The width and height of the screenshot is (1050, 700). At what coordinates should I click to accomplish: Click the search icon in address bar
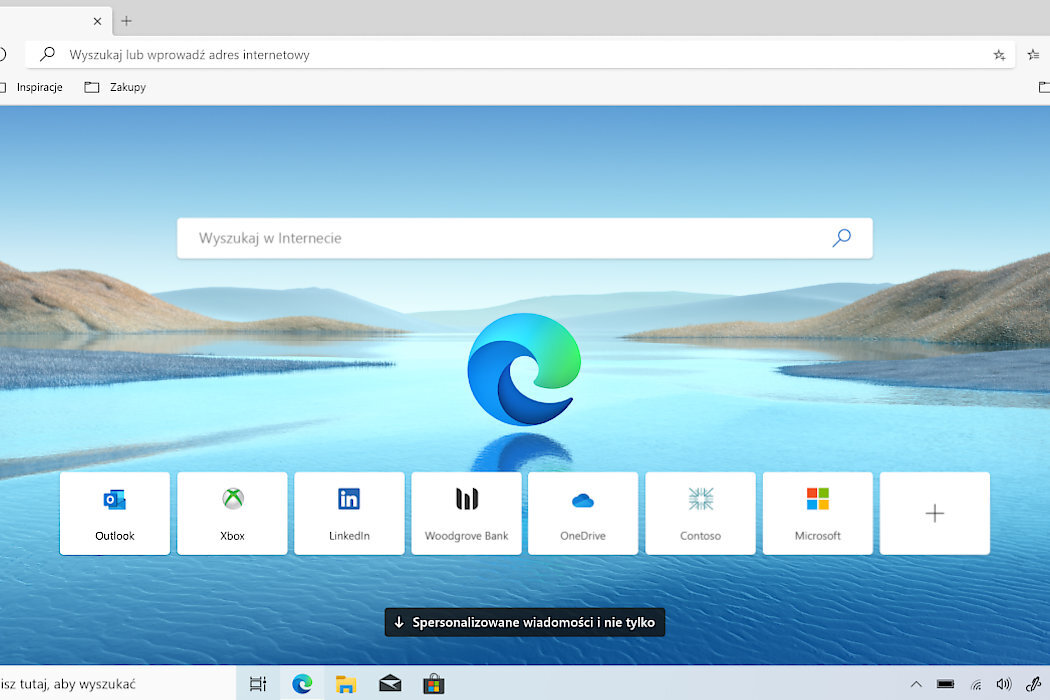click(x=47, y=54)
